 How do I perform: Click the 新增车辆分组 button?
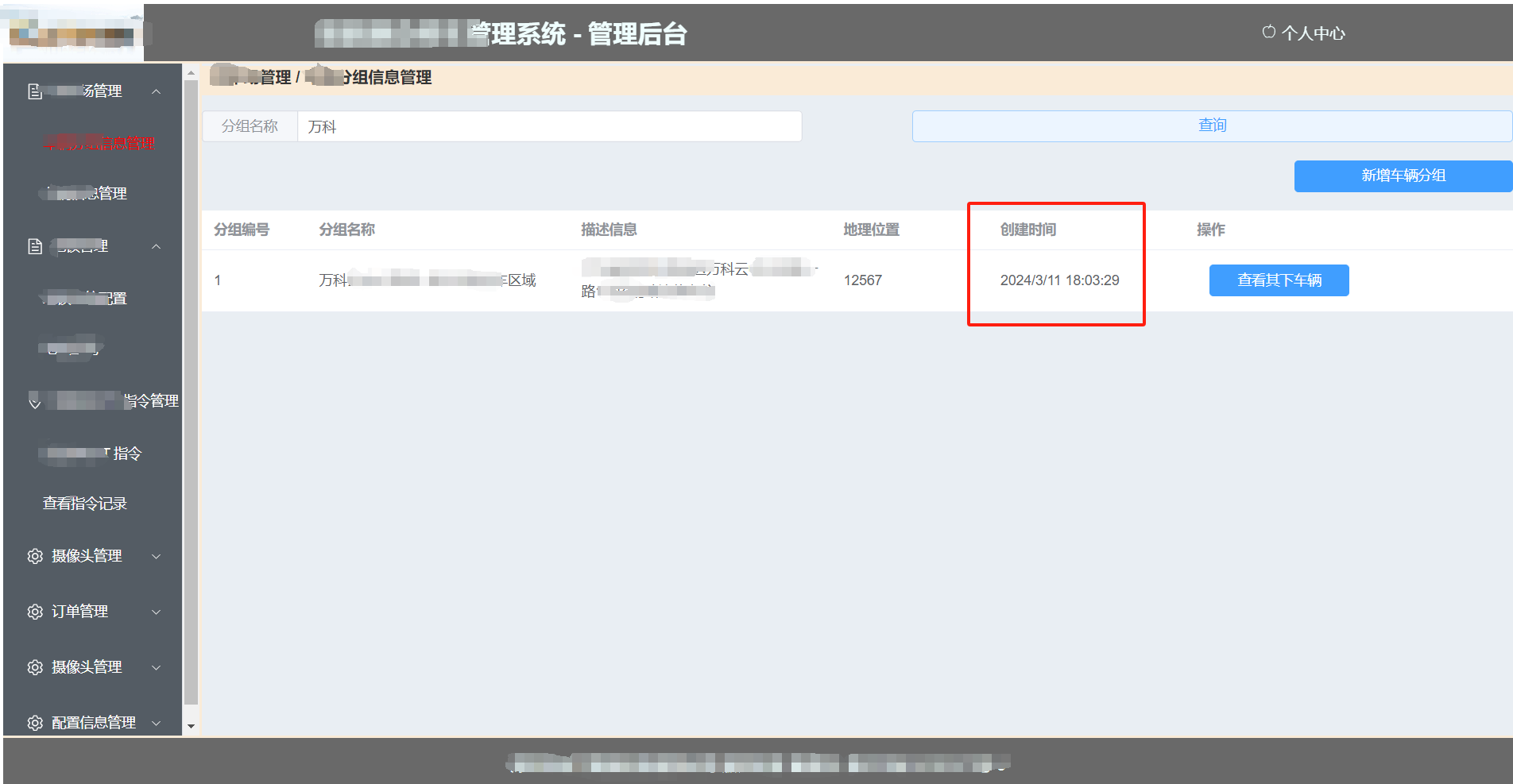[1403, 176]
